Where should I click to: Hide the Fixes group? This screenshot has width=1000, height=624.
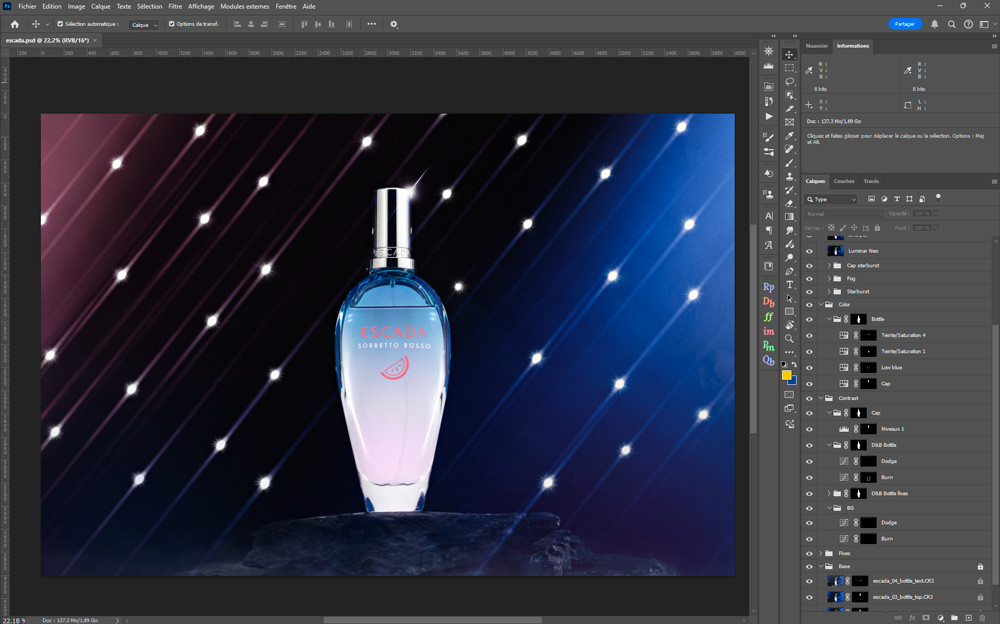[809, 554]
